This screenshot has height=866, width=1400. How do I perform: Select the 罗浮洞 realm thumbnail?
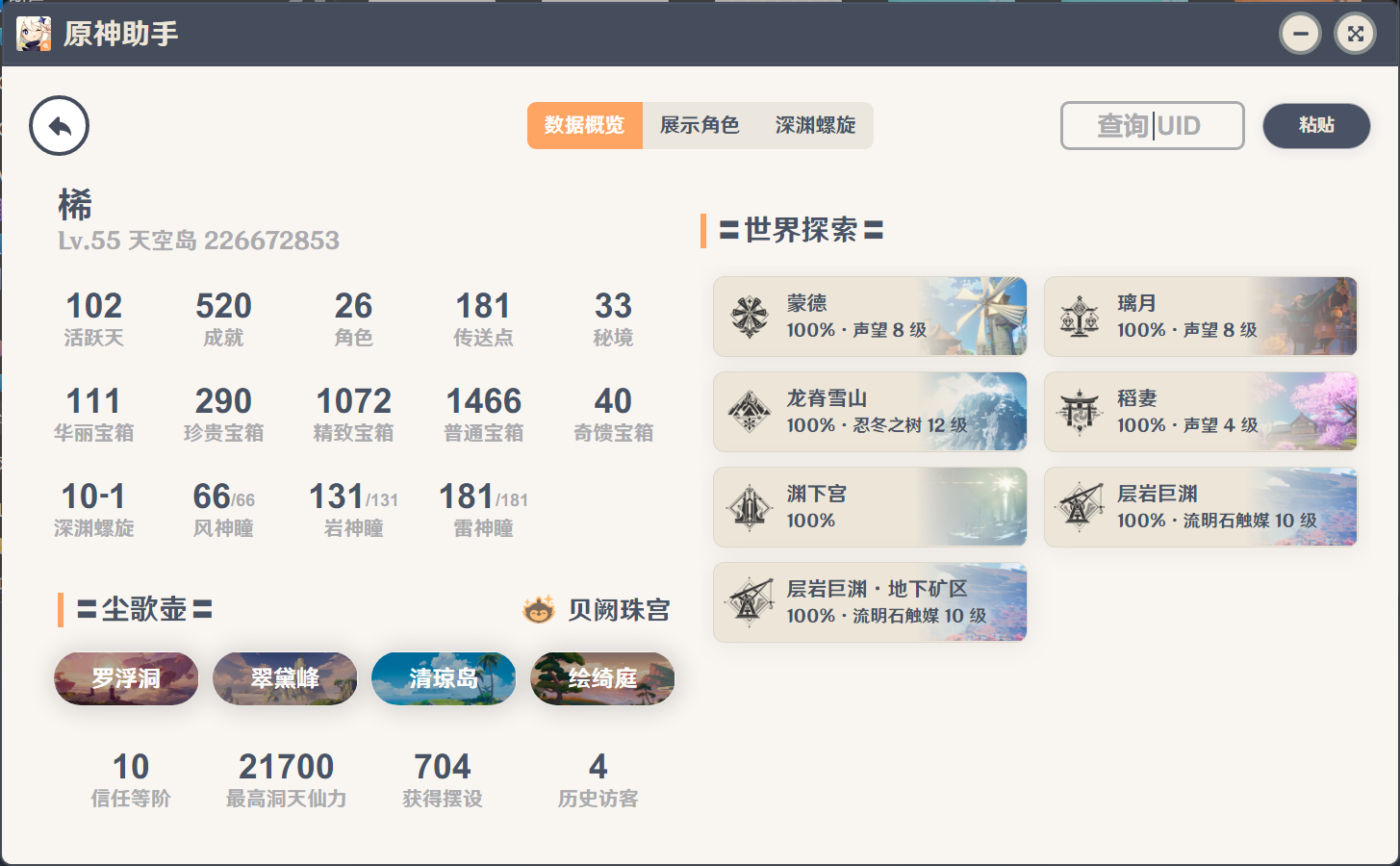pos(126,678)
